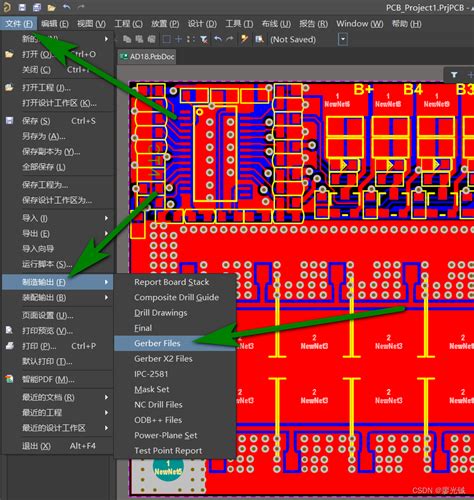This screenshot has height=500, width=474.
Task: Open the 帮助 (H) menu
Action: [x=406, y=24]
